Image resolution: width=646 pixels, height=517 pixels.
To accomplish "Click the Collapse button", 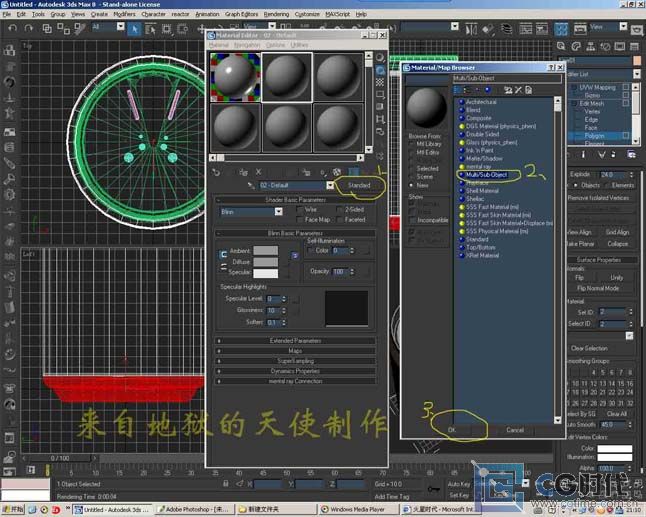I will (x=618, y=243).
